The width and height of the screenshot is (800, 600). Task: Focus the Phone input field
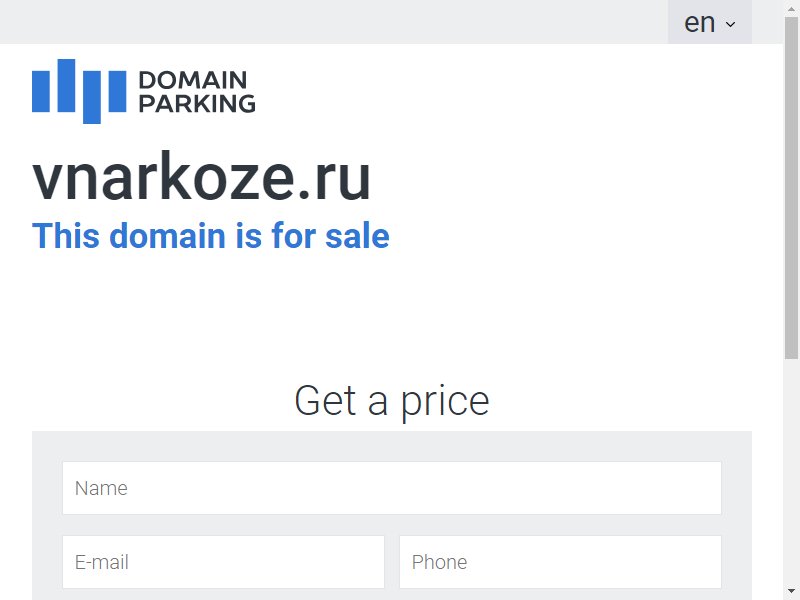click(560, 562)
